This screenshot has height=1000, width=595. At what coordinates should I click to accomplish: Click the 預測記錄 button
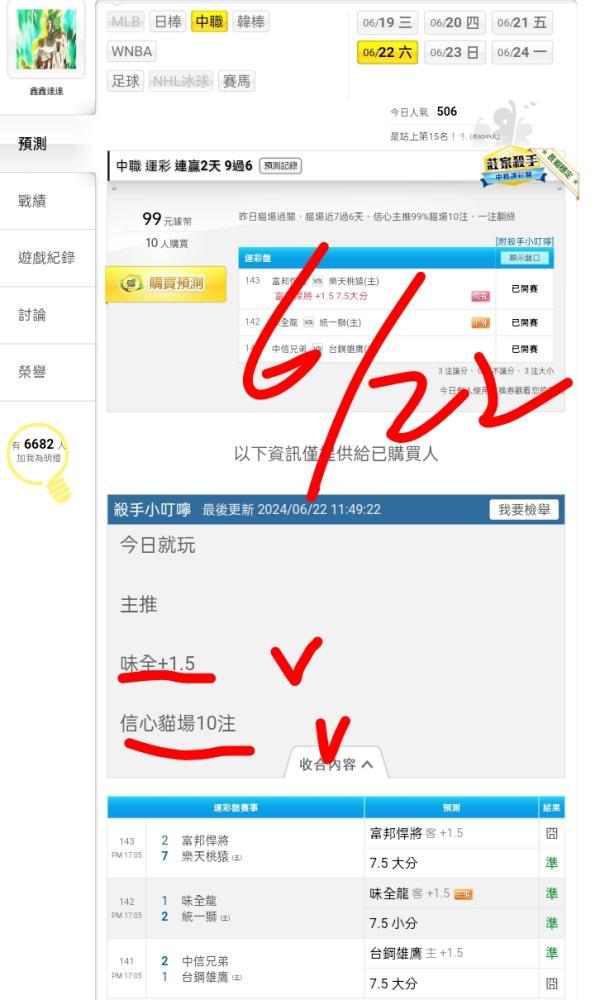pyautogui.click(x=281, y=166)
